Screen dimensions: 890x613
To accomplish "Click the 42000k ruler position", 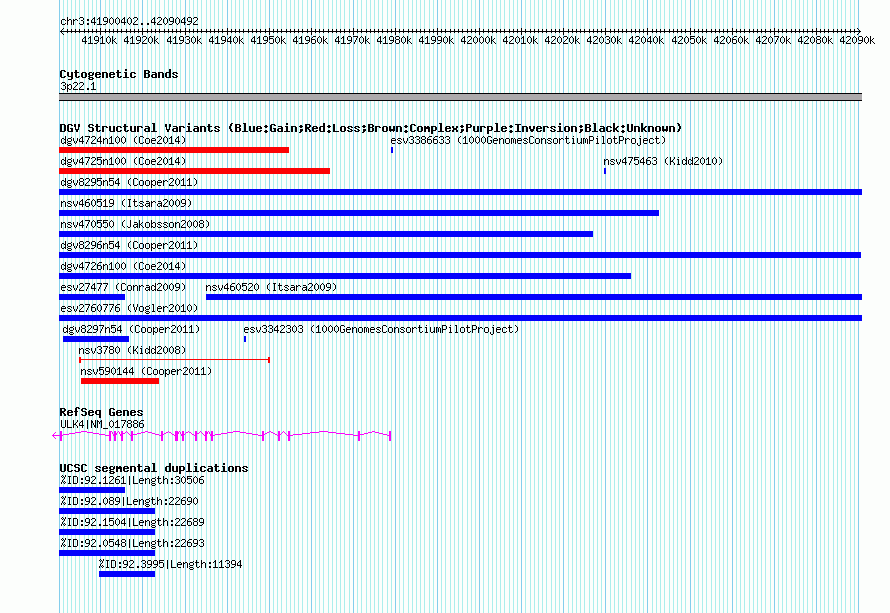I will tap(478, 40).
